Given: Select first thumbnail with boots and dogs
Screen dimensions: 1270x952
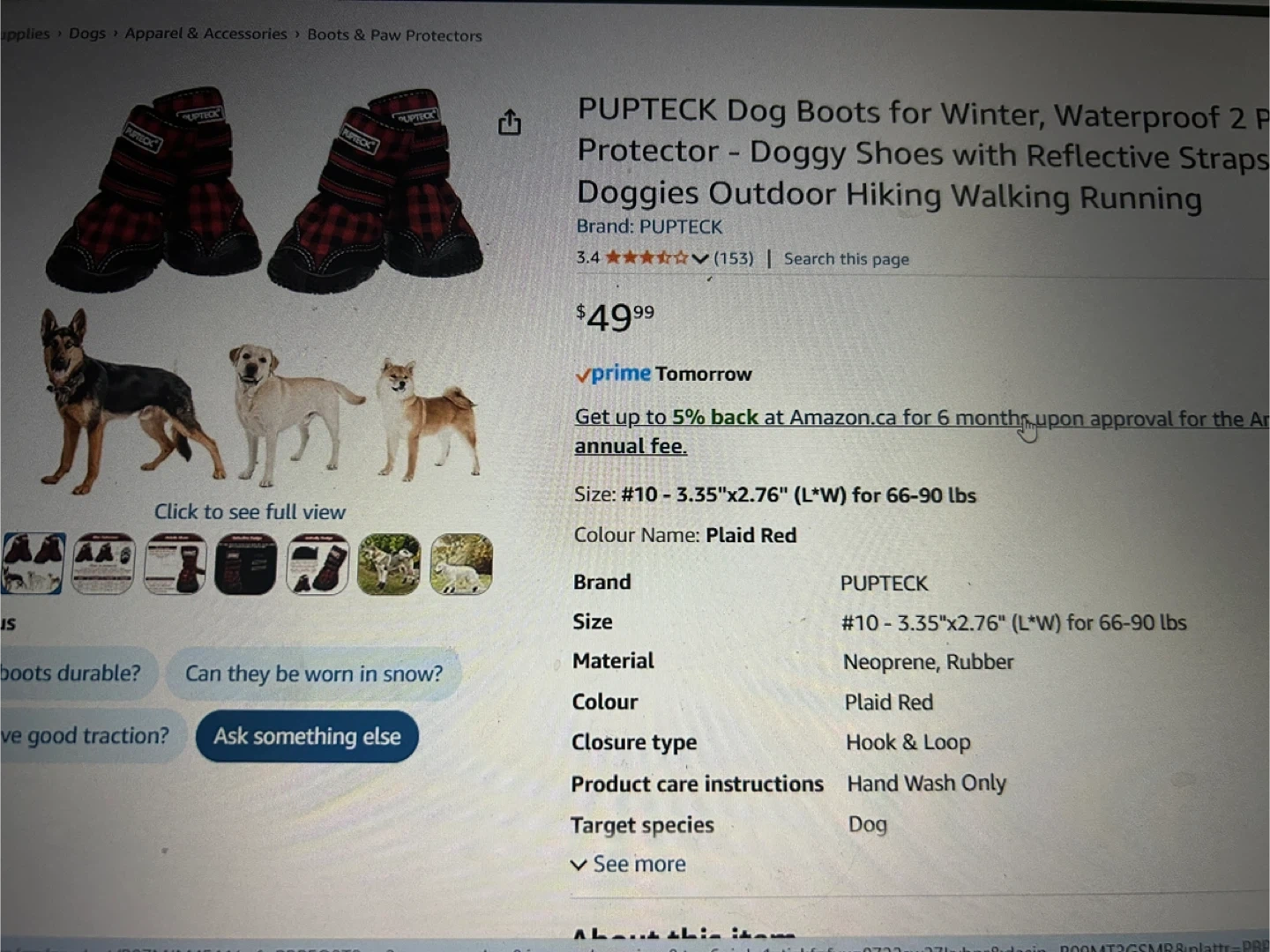Looking at the screenshot, I should [34, 563].
